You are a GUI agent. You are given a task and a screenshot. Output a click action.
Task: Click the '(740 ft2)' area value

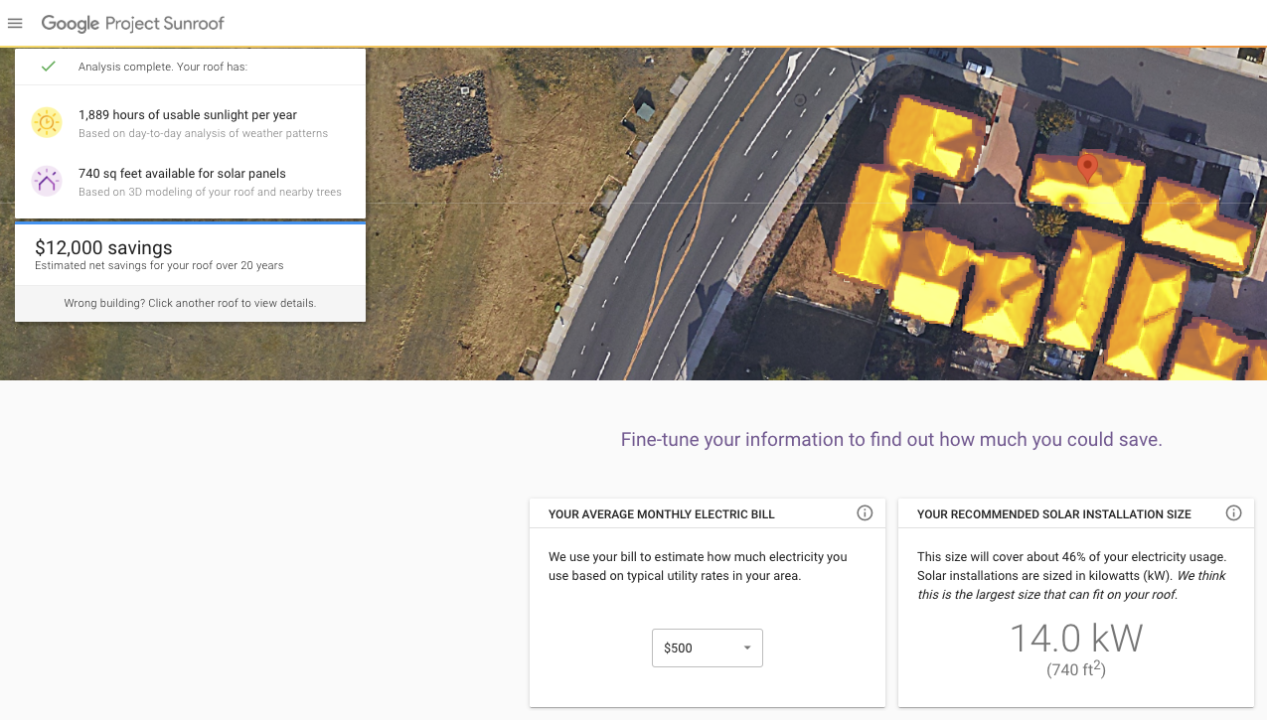pos(1076,669)
